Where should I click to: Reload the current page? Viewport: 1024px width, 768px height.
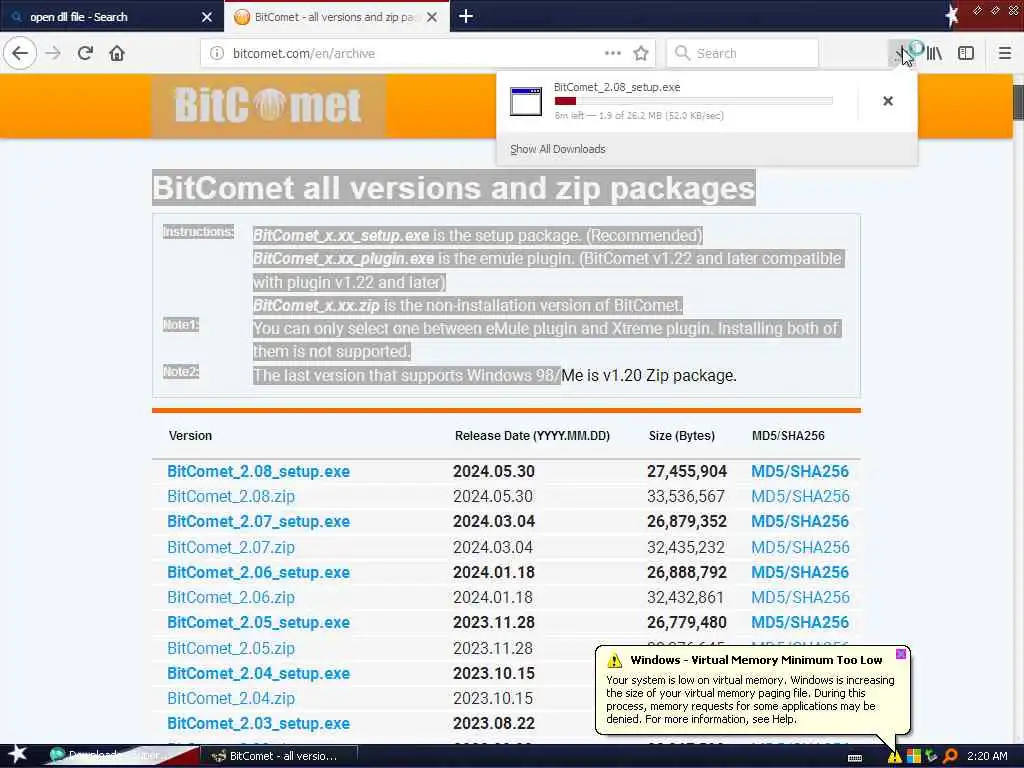tap(85, 54)
